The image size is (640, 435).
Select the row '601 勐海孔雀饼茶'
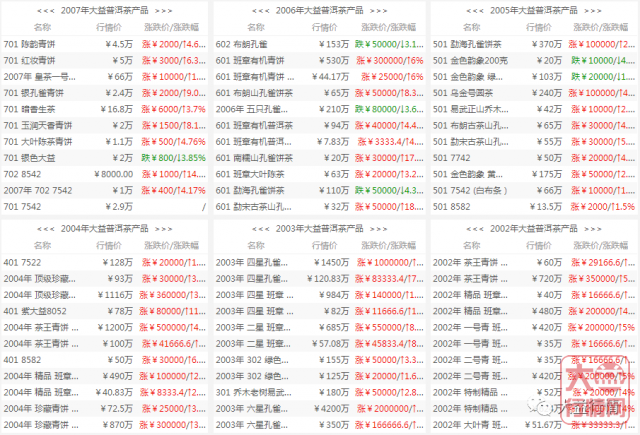(319, 191)
